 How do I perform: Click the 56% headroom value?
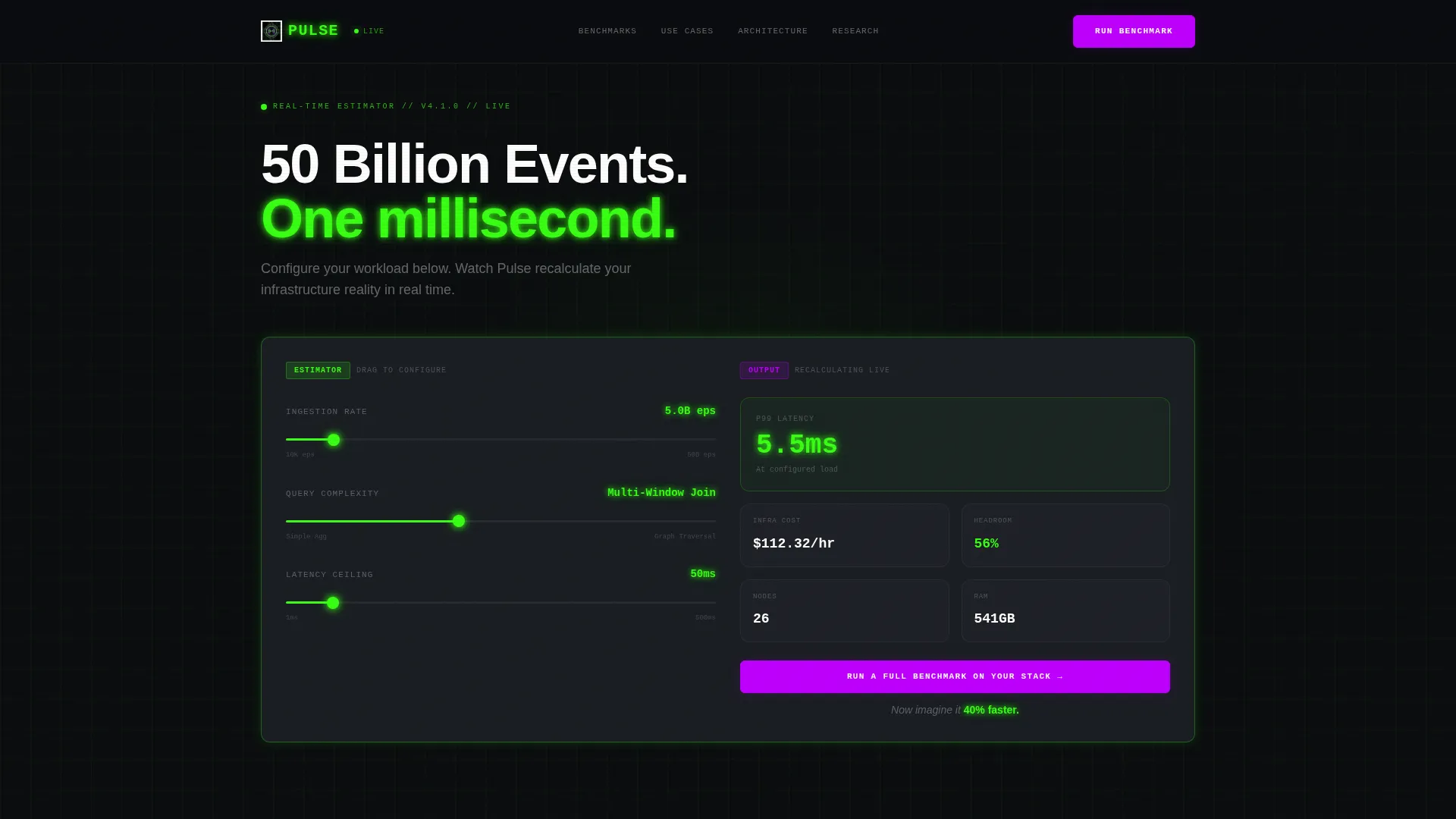tap(987, 544)
